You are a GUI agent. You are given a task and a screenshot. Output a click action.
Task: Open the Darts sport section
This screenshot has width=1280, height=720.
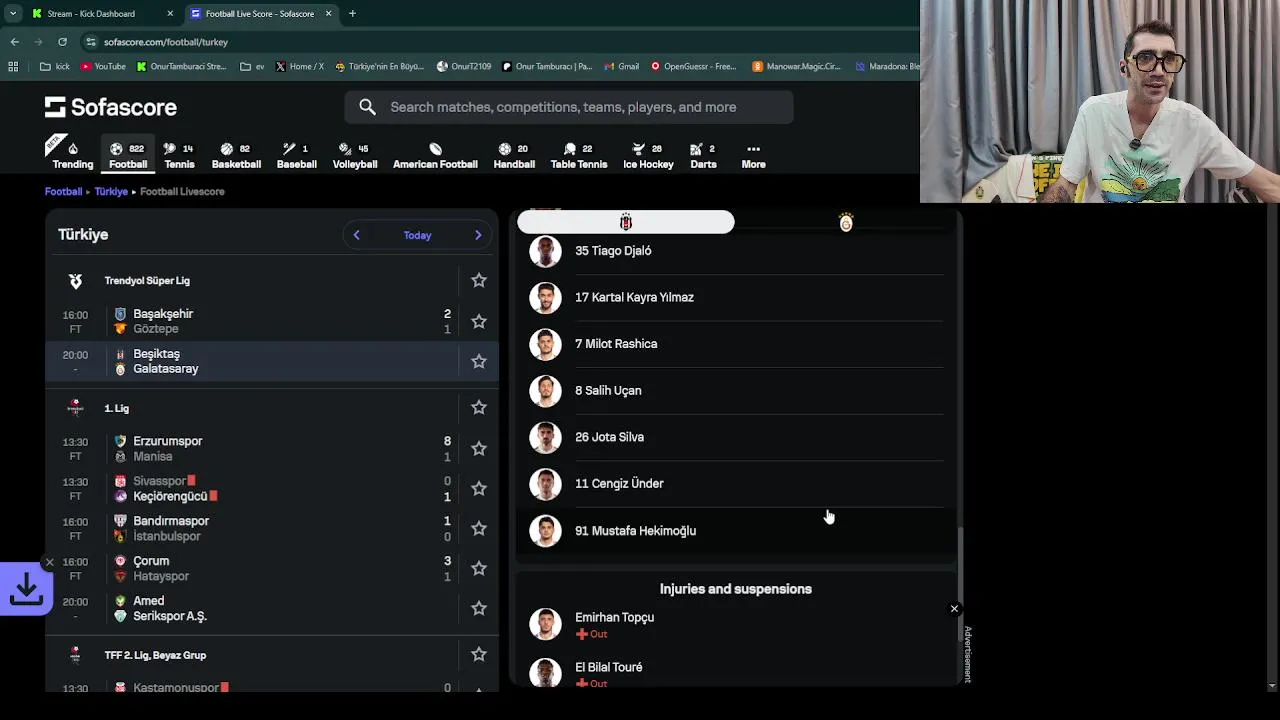click(703, 155)
